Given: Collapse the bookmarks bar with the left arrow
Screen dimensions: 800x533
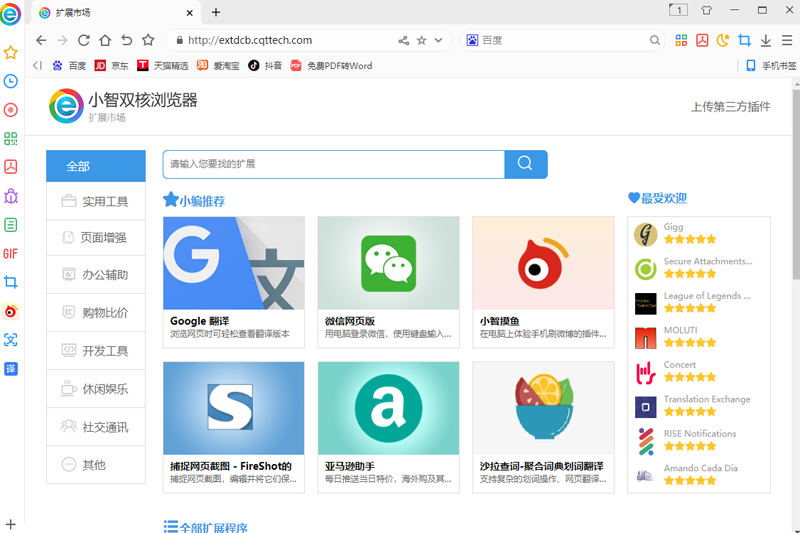Looking at the screenshot, I should (37, 66).
